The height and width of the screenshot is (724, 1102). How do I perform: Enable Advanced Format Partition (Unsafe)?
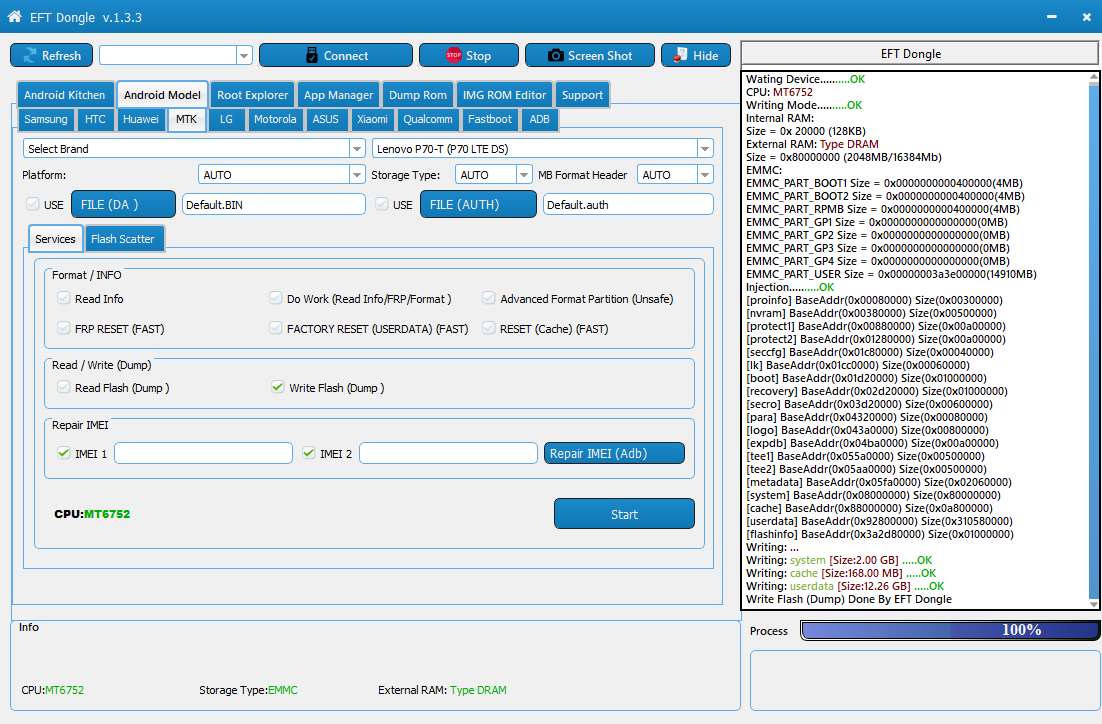point(488,298)
